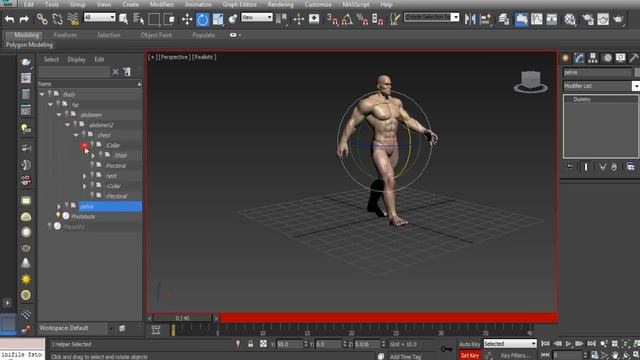The height and width of the screenshot is (360, 640).
Task: Open the Rendered Frame Window icon
Action: [x=603, y=19]
